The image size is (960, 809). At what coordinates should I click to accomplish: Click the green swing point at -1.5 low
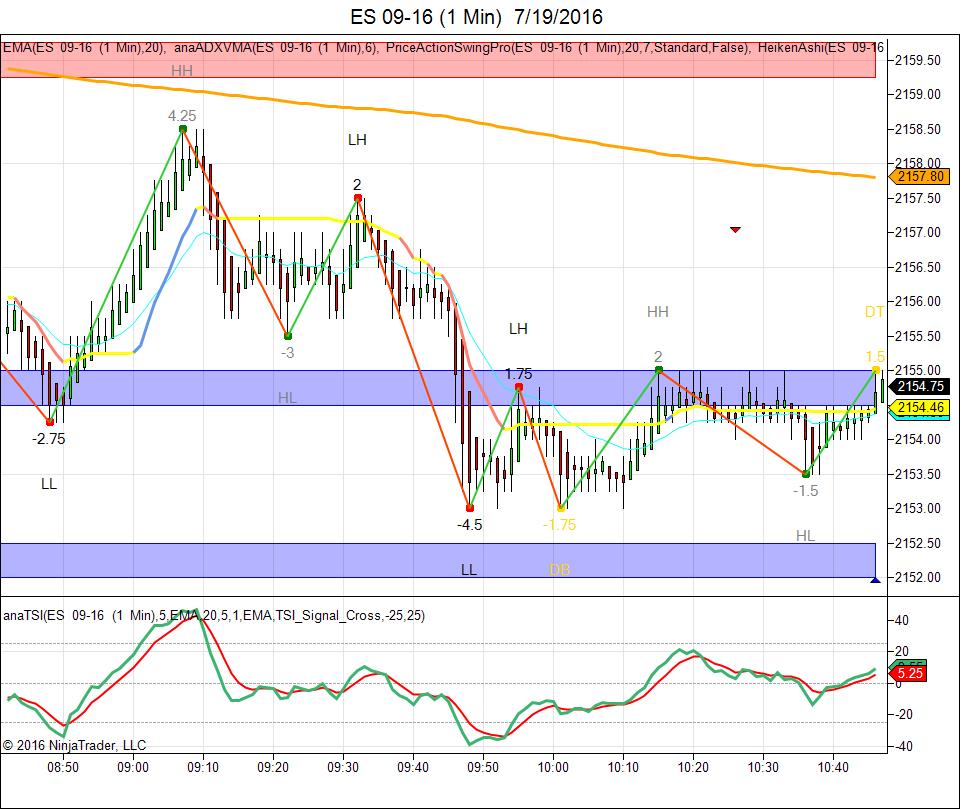pyautogui.click(x=806, y=473)
